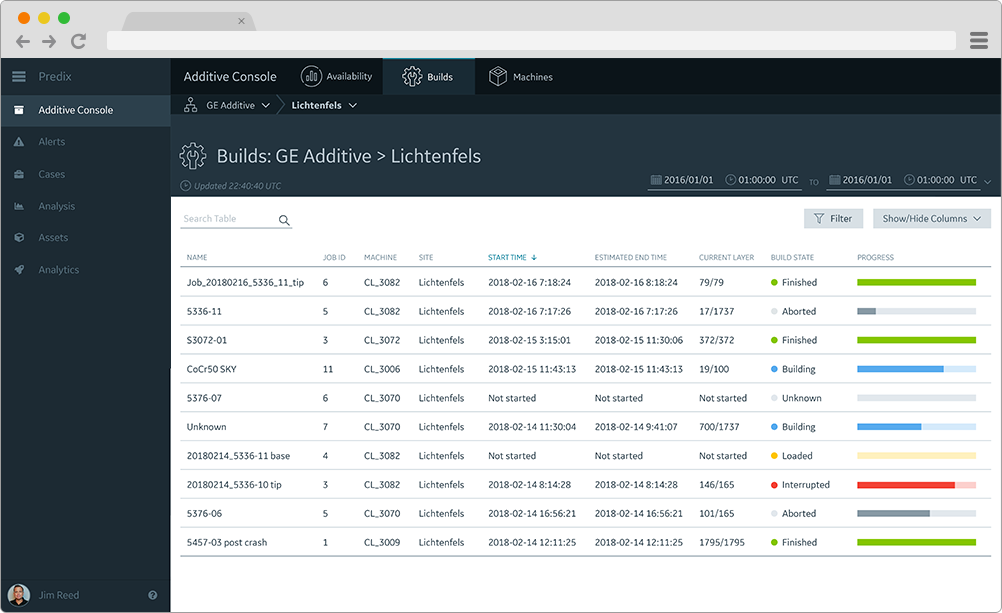Click machine CL_3006 cell

[x=382, y=369]
